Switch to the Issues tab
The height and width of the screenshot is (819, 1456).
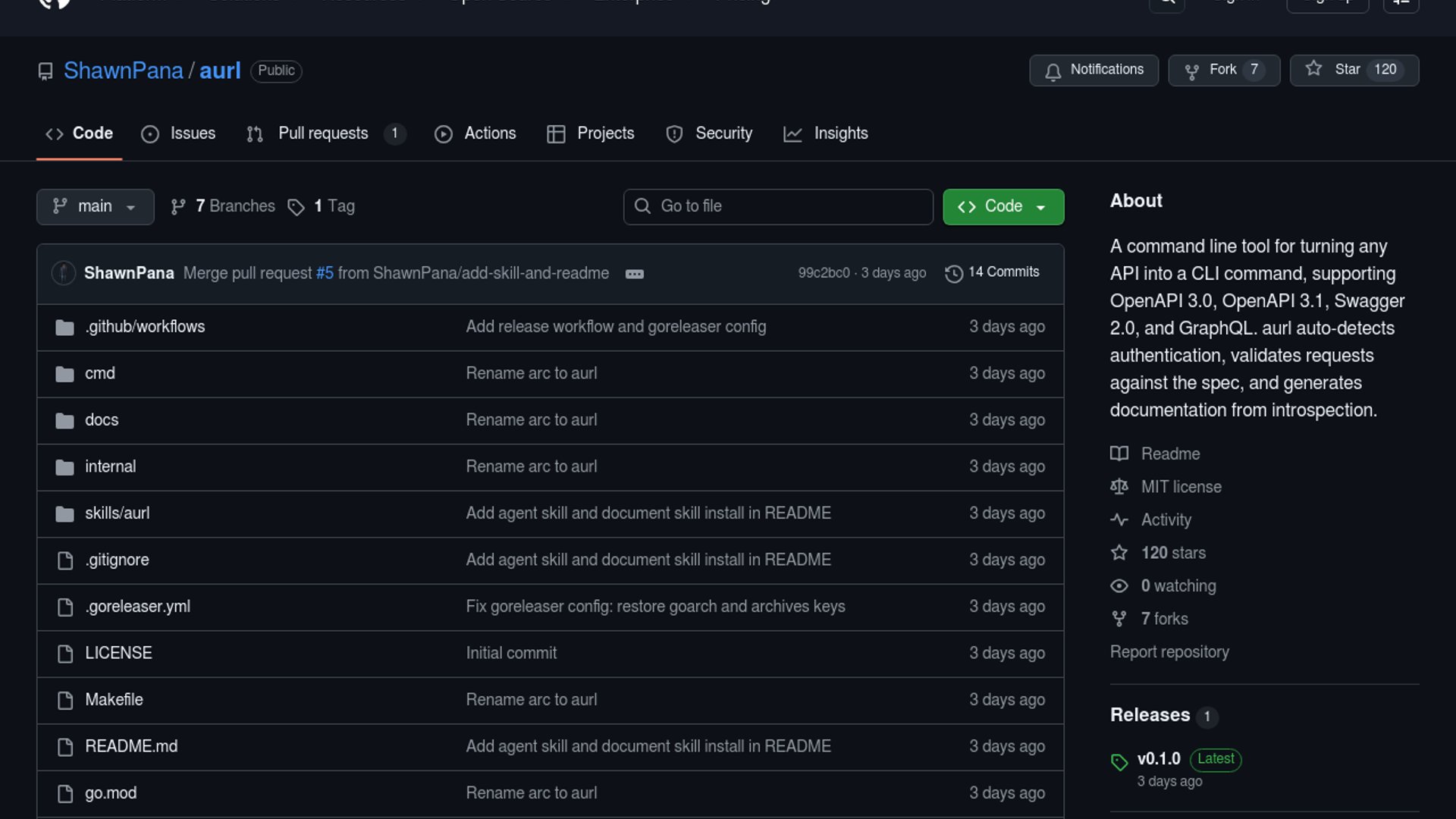(179, 133)
